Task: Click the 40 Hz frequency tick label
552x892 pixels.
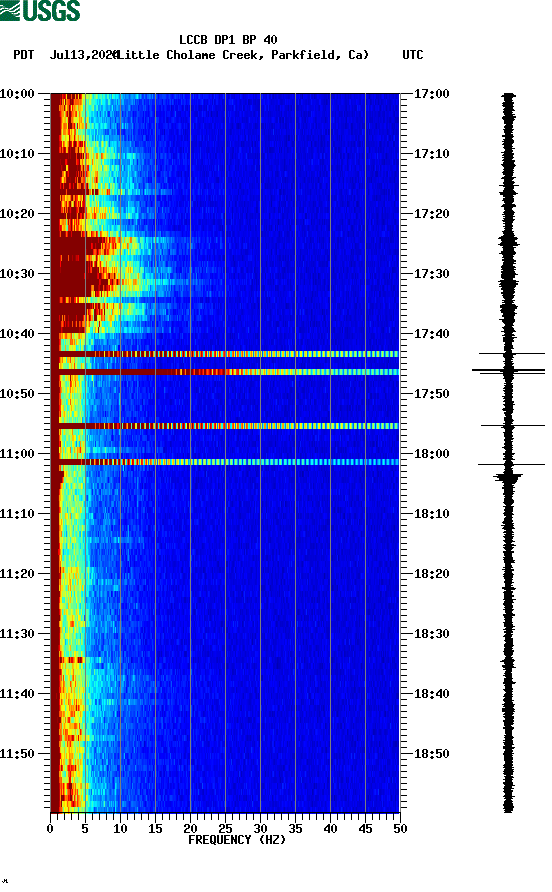Action: (330, 829)
